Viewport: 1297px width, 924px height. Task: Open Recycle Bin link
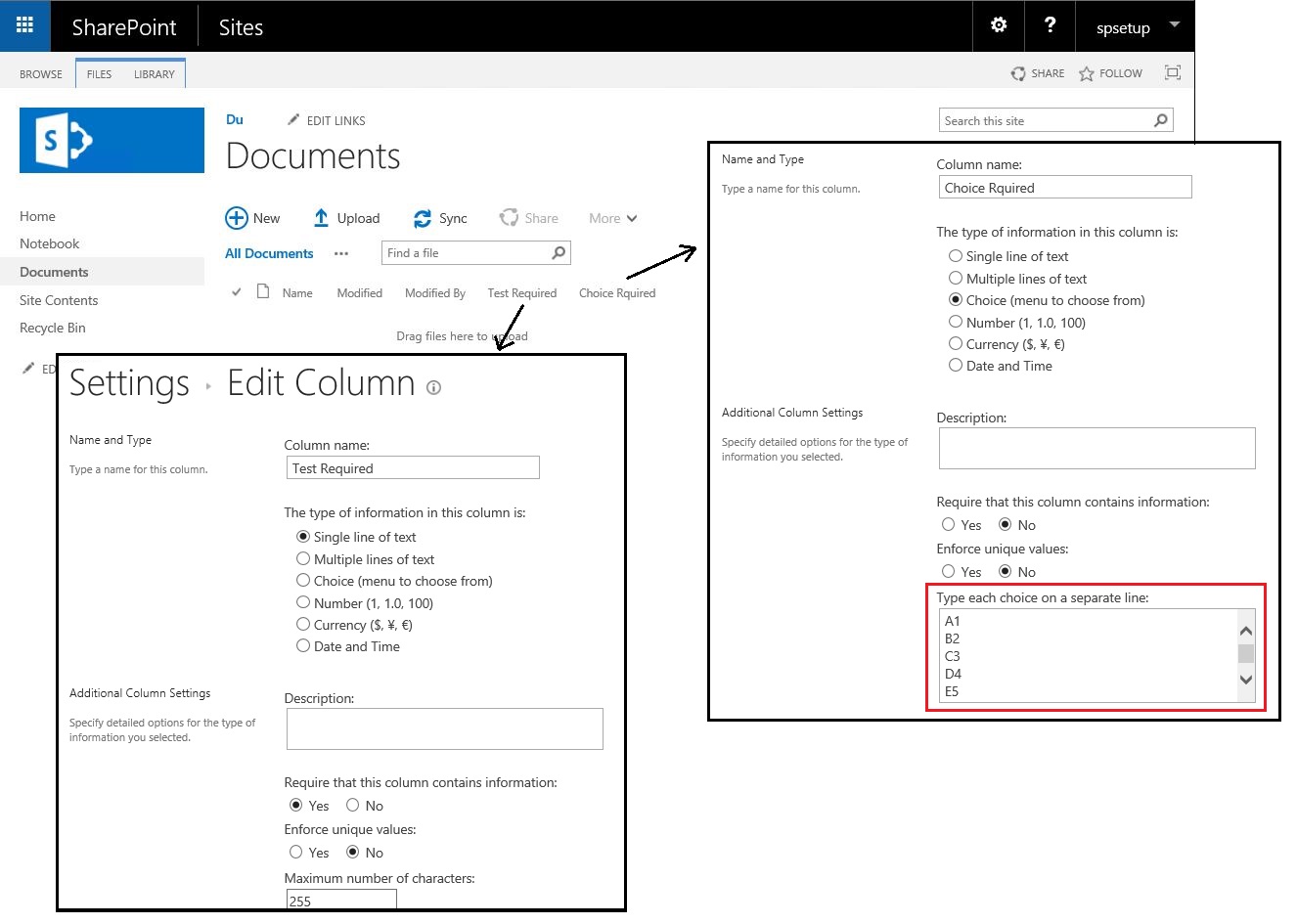point(53,328)
